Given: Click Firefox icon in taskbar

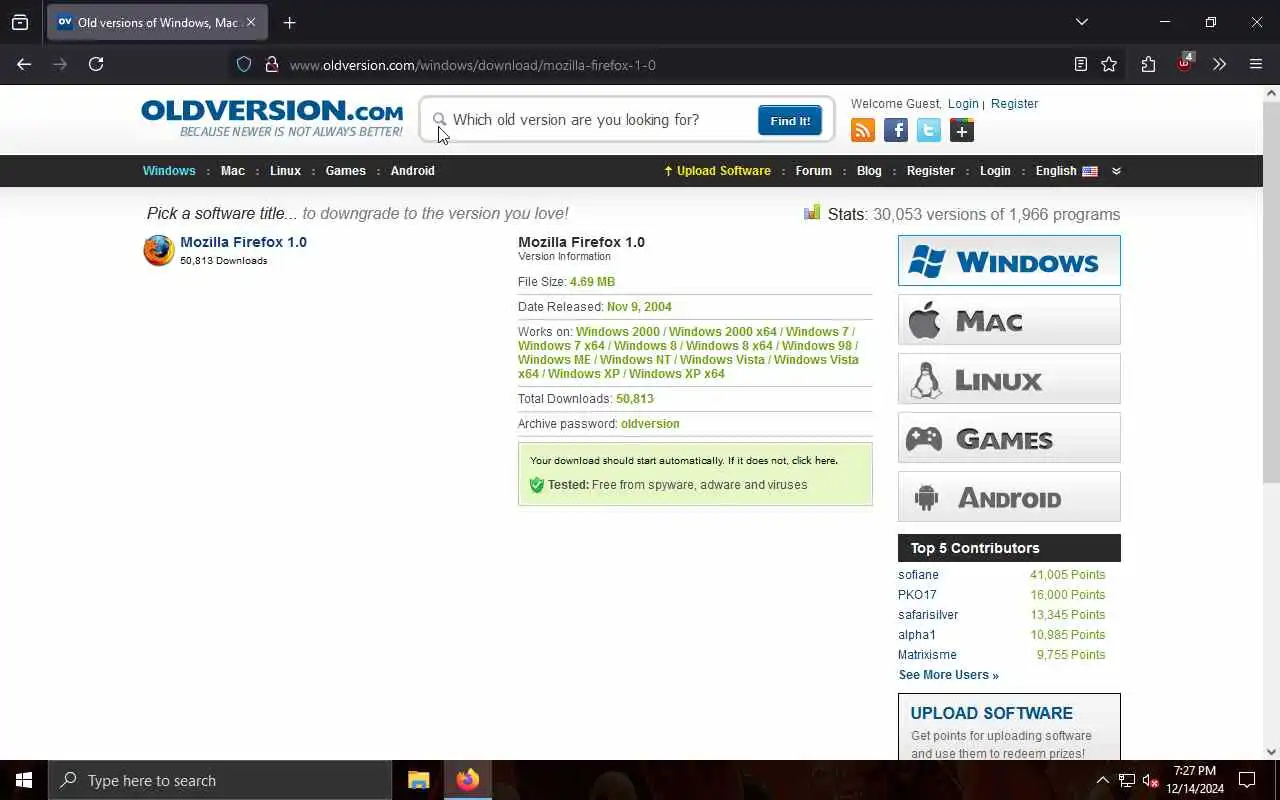Looking at the screenshot, I should [x=468, y=780].
